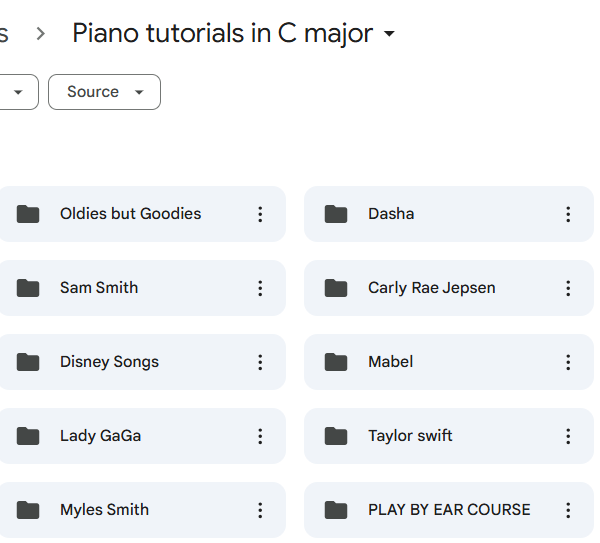Open more actions for Mabel folder
Image resolution: width=600 pixels, height=543 pixels.
[x=568, y=362]
